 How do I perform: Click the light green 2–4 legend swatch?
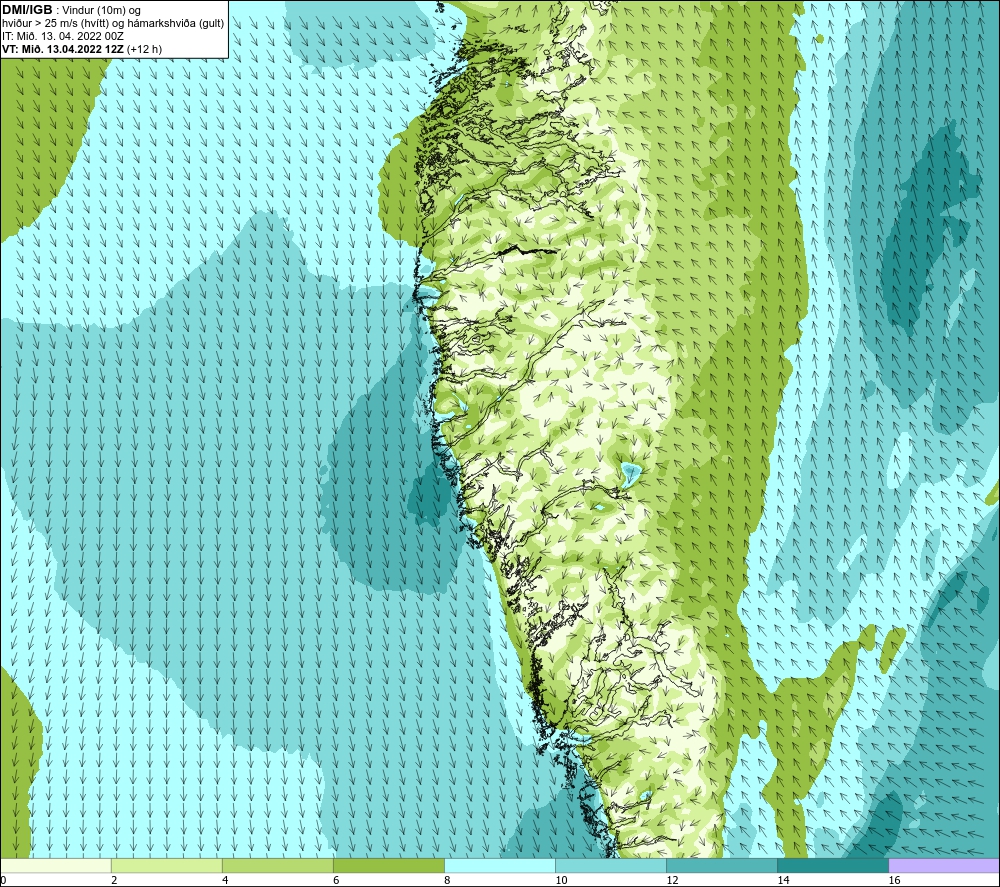pos(166,866)
